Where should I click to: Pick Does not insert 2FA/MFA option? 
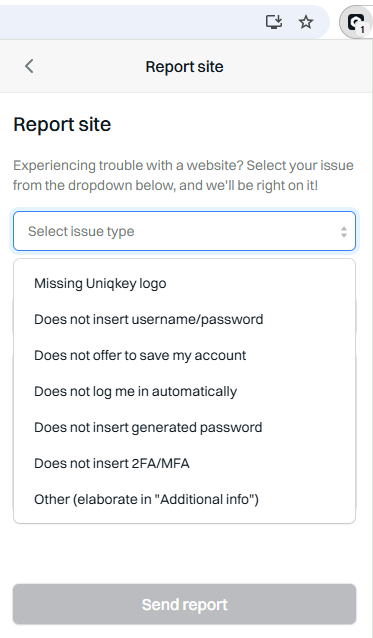(184, 463)
